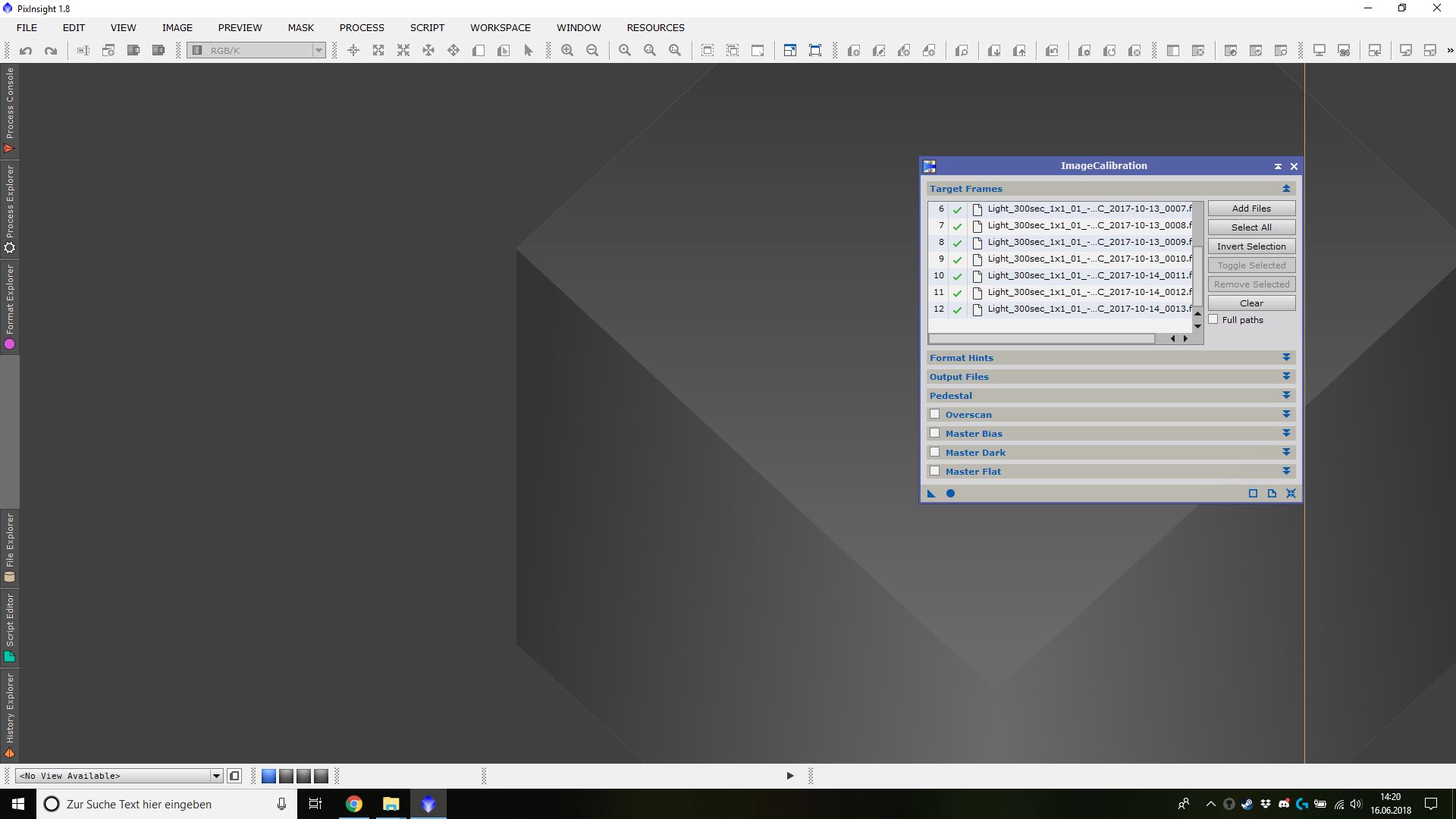
Task: Open the No View Available dropdown
Action: [x=119, y=776]
